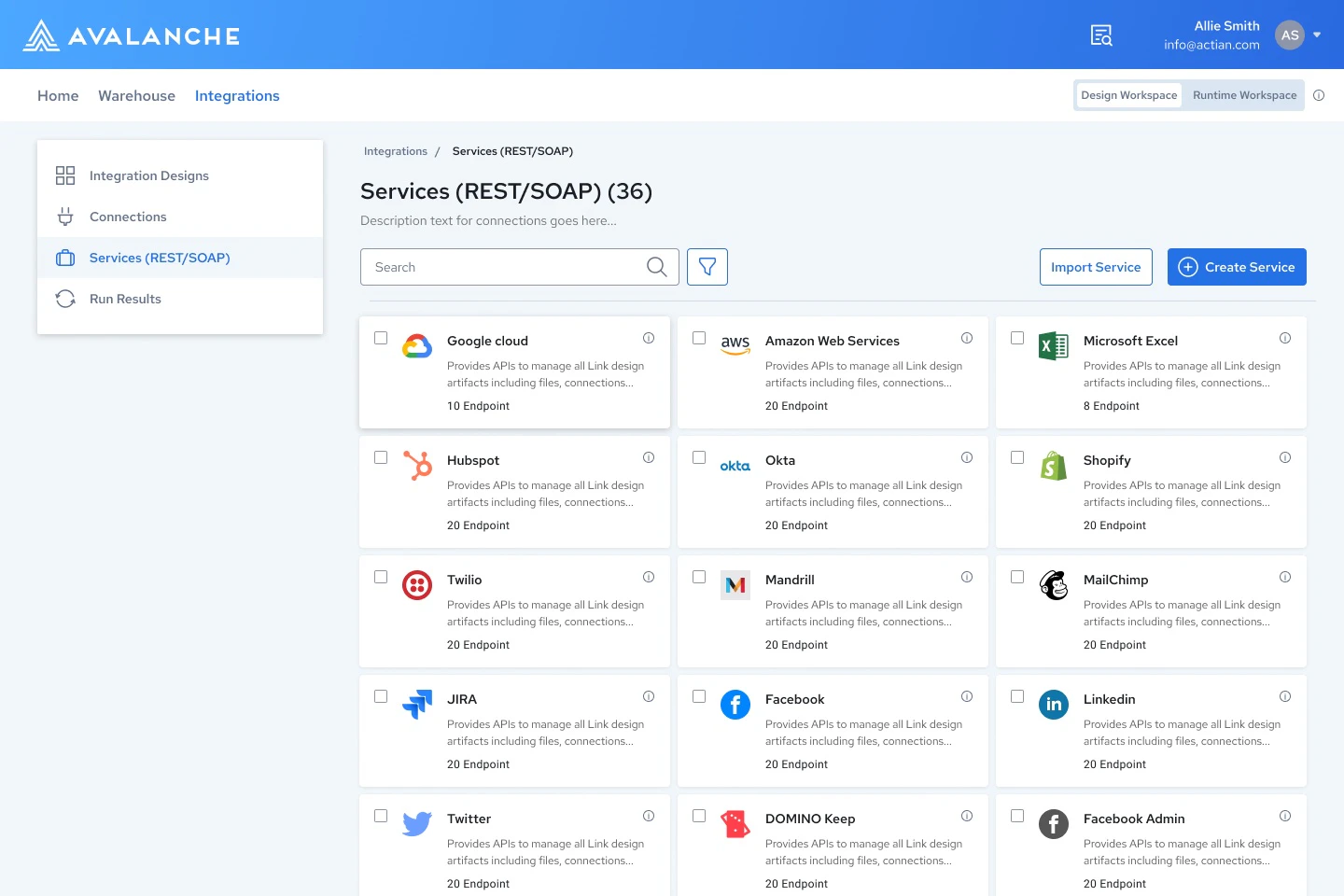Viewport: 1344px width, 896px height.
Task: Click inside the Search services field
Action: (x=504, y=267)
